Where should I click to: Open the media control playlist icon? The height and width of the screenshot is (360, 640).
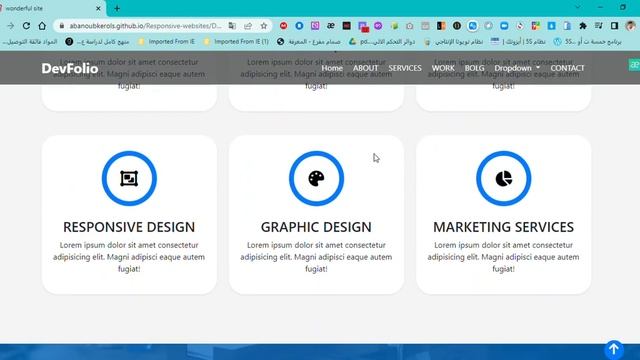(x=599, y=26)
